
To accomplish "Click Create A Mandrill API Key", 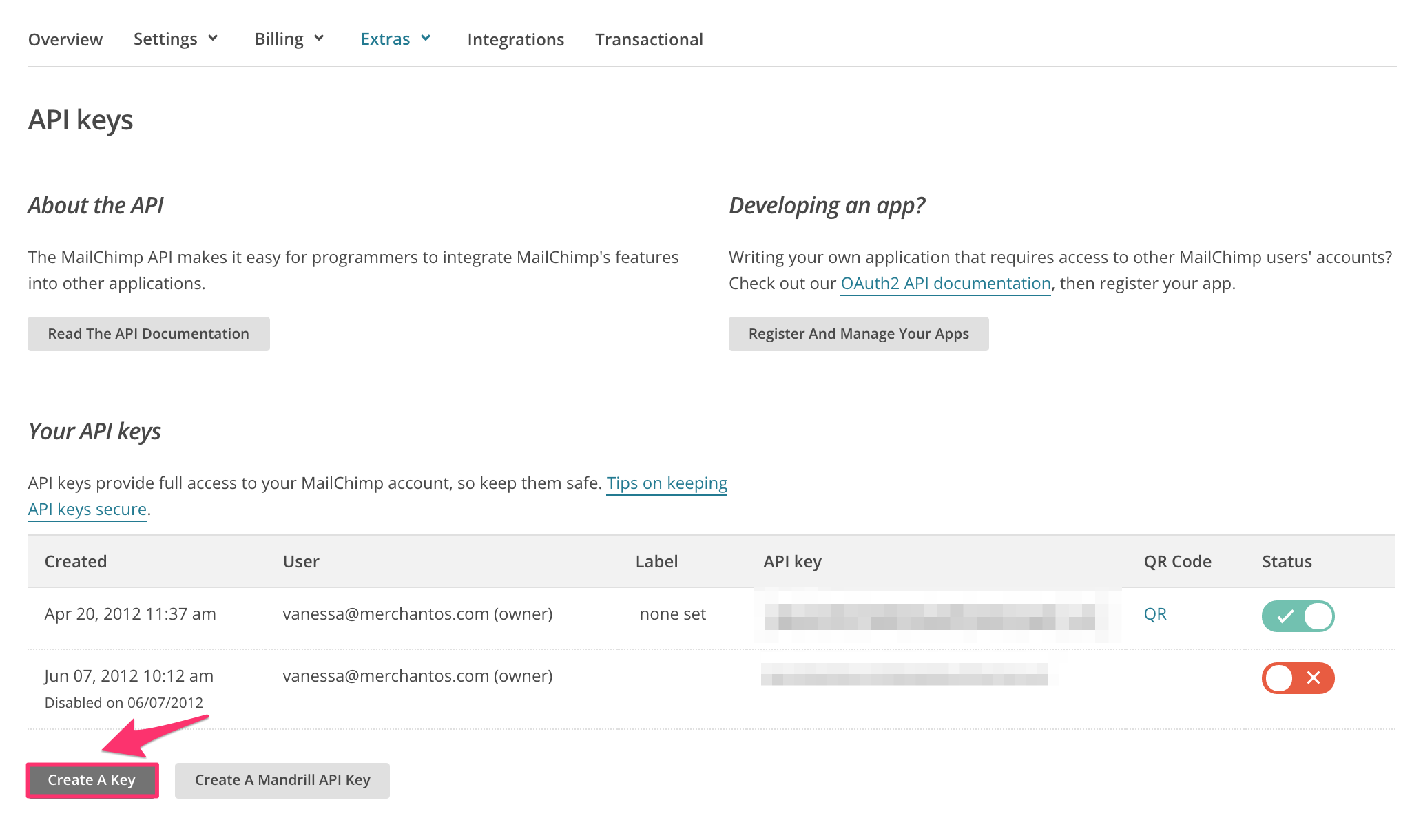I will pos(282,780).
